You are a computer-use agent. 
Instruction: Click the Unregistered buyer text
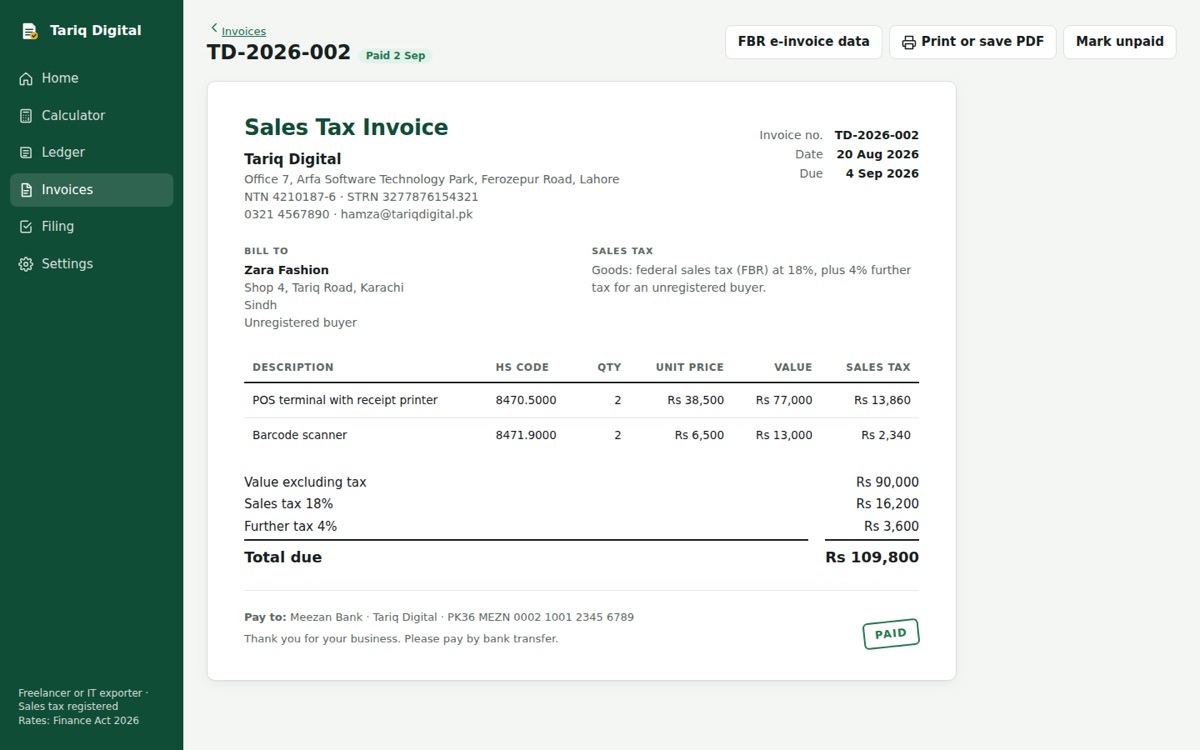coord(300,323)
